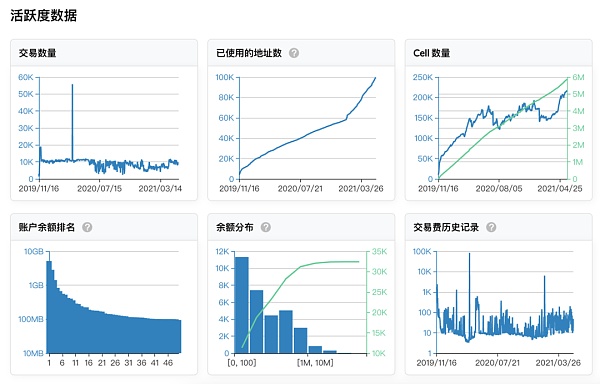Click the 2020/07/15 label on 交易数量 axis

[x=99, y=189]
